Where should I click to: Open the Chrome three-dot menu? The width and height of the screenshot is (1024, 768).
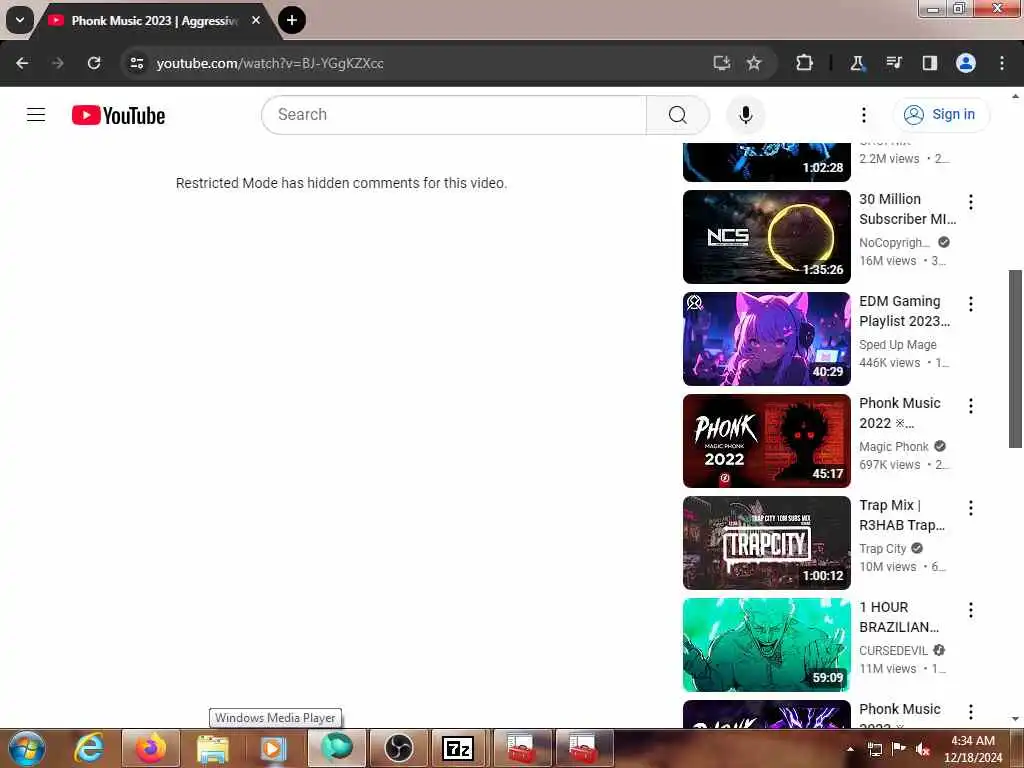pos(1001,63)
